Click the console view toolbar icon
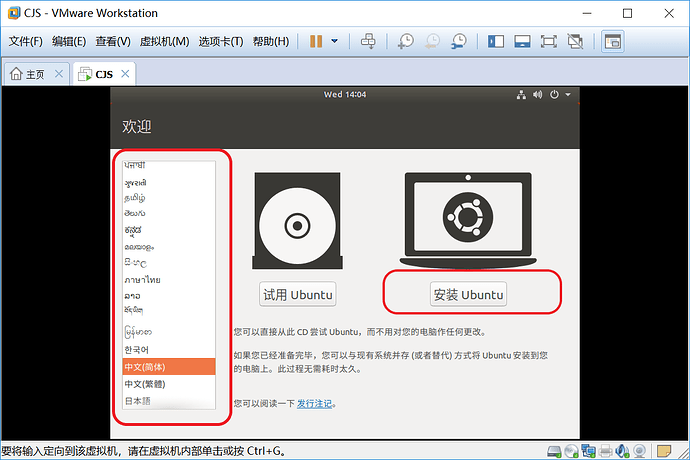690x460 pixels. coord(613,41)
